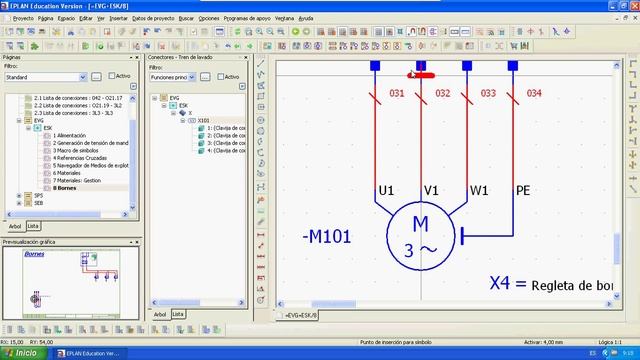Screen dimensions: 640x360
Task: Click the zoom out magnifier icon
Action: (270, 31)
